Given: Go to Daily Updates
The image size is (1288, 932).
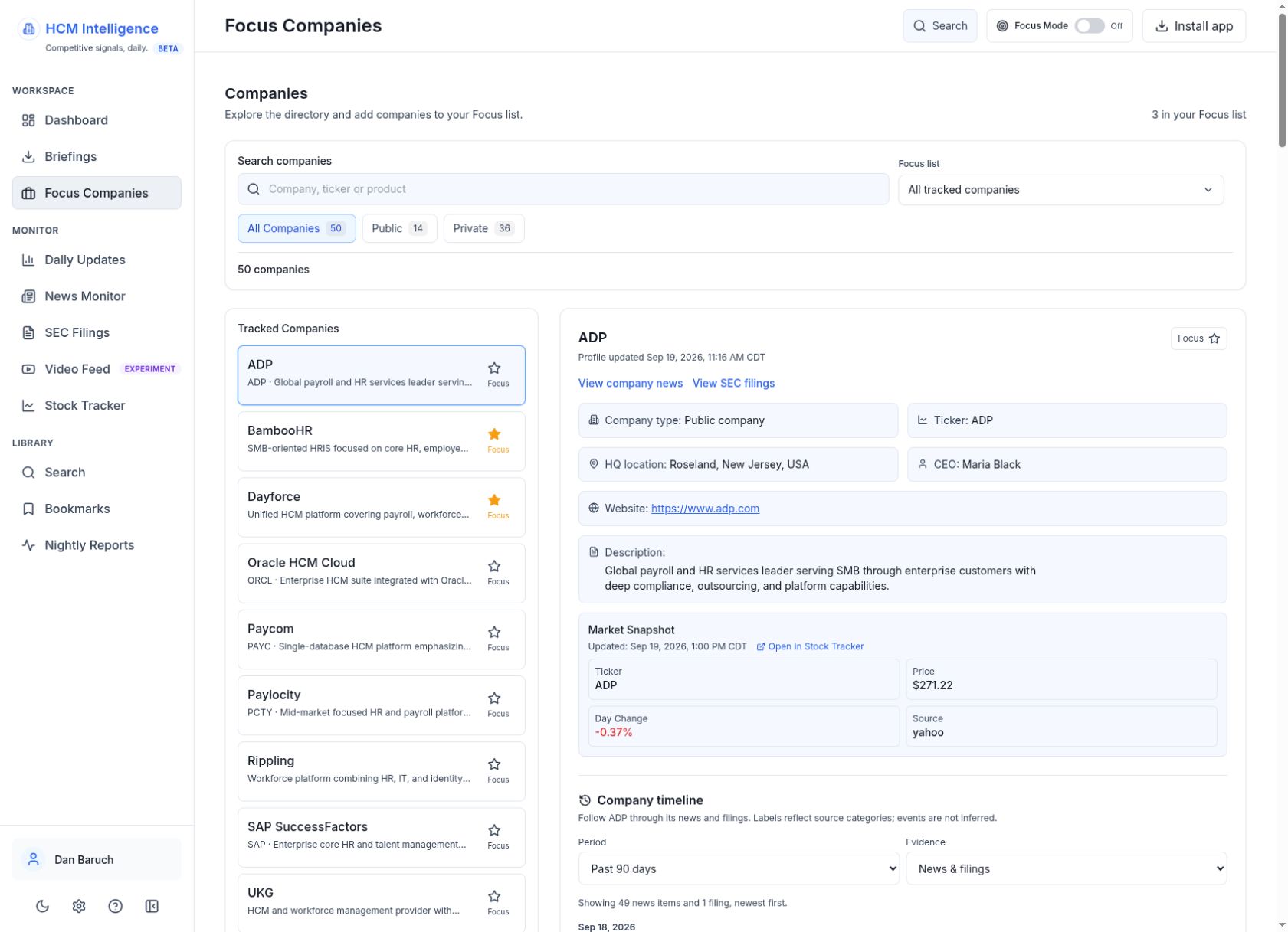Looking at the screenshot, I should point(97,260).
